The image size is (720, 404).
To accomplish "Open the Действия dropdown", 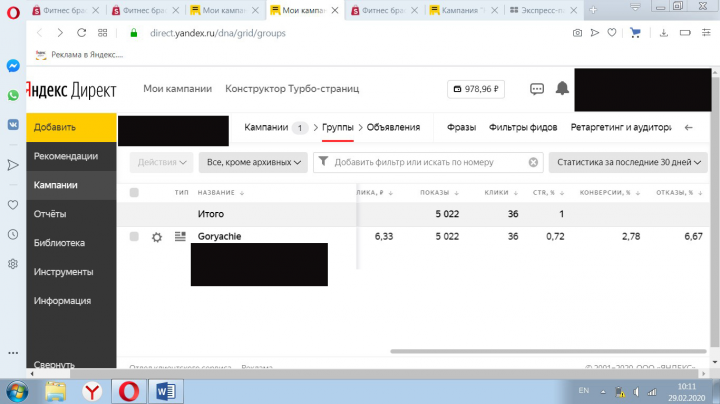I will 162,163.
